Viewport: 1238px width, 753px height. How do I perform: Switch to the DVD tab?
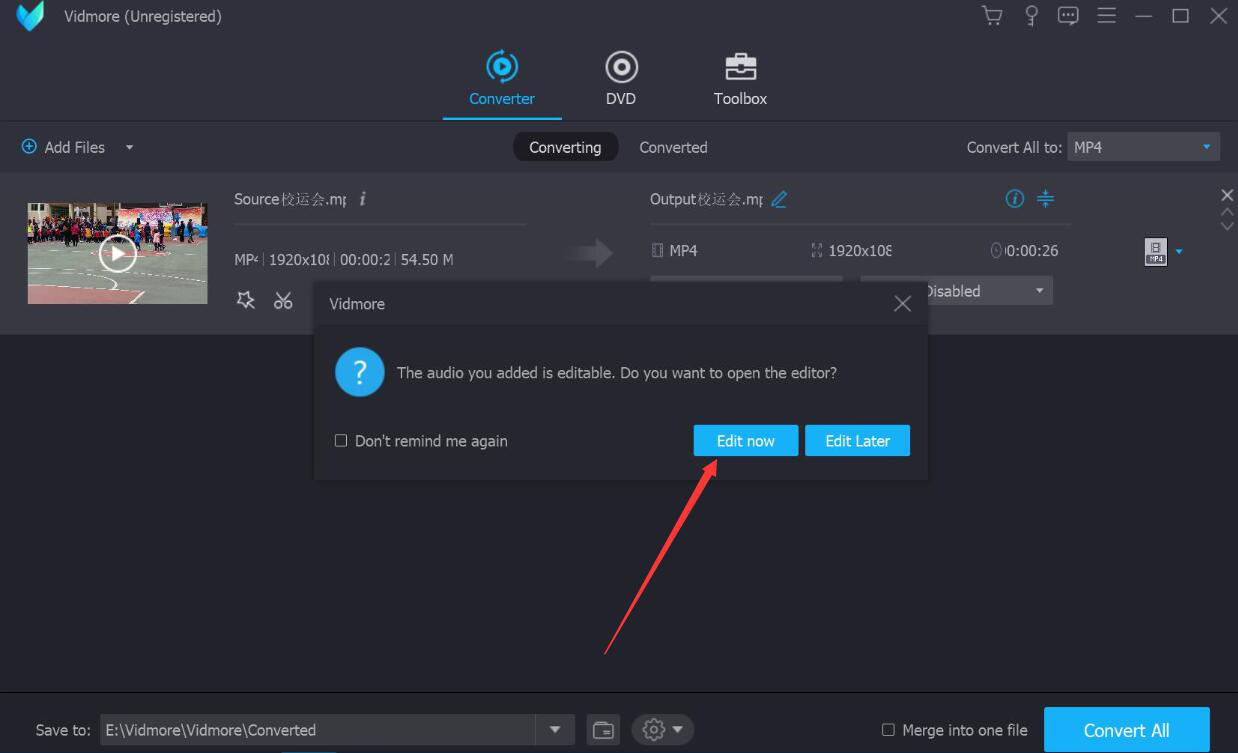pyautogui.click(x=621, y=79)
